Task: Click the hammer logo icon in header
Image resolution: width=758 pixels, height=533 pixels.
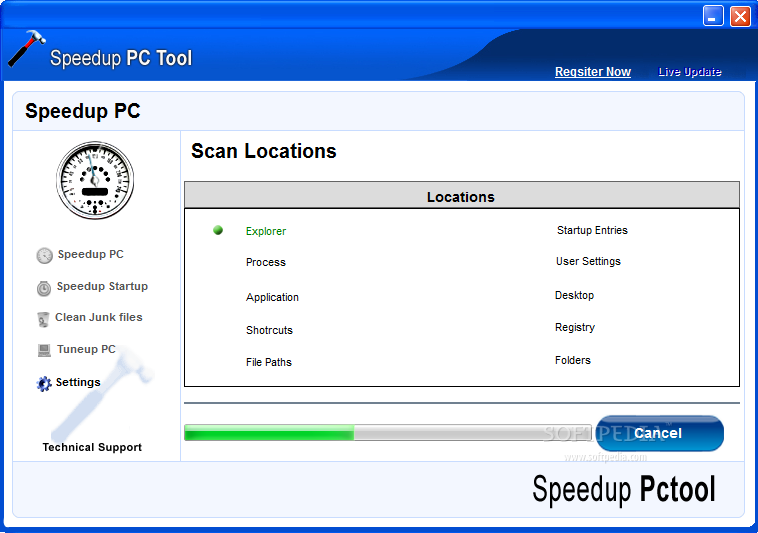Action: (27, 48)
